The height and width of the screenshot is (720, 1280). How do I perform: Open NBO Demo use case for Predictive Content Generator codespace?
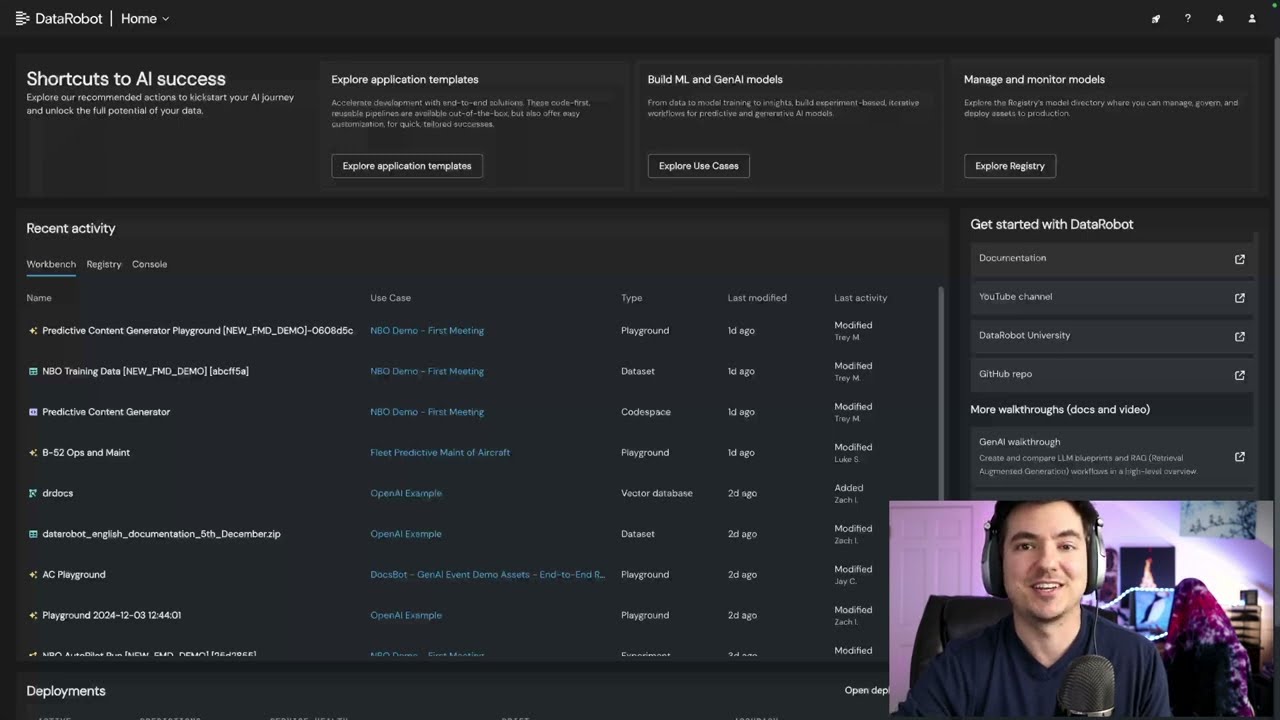[427, 412]
